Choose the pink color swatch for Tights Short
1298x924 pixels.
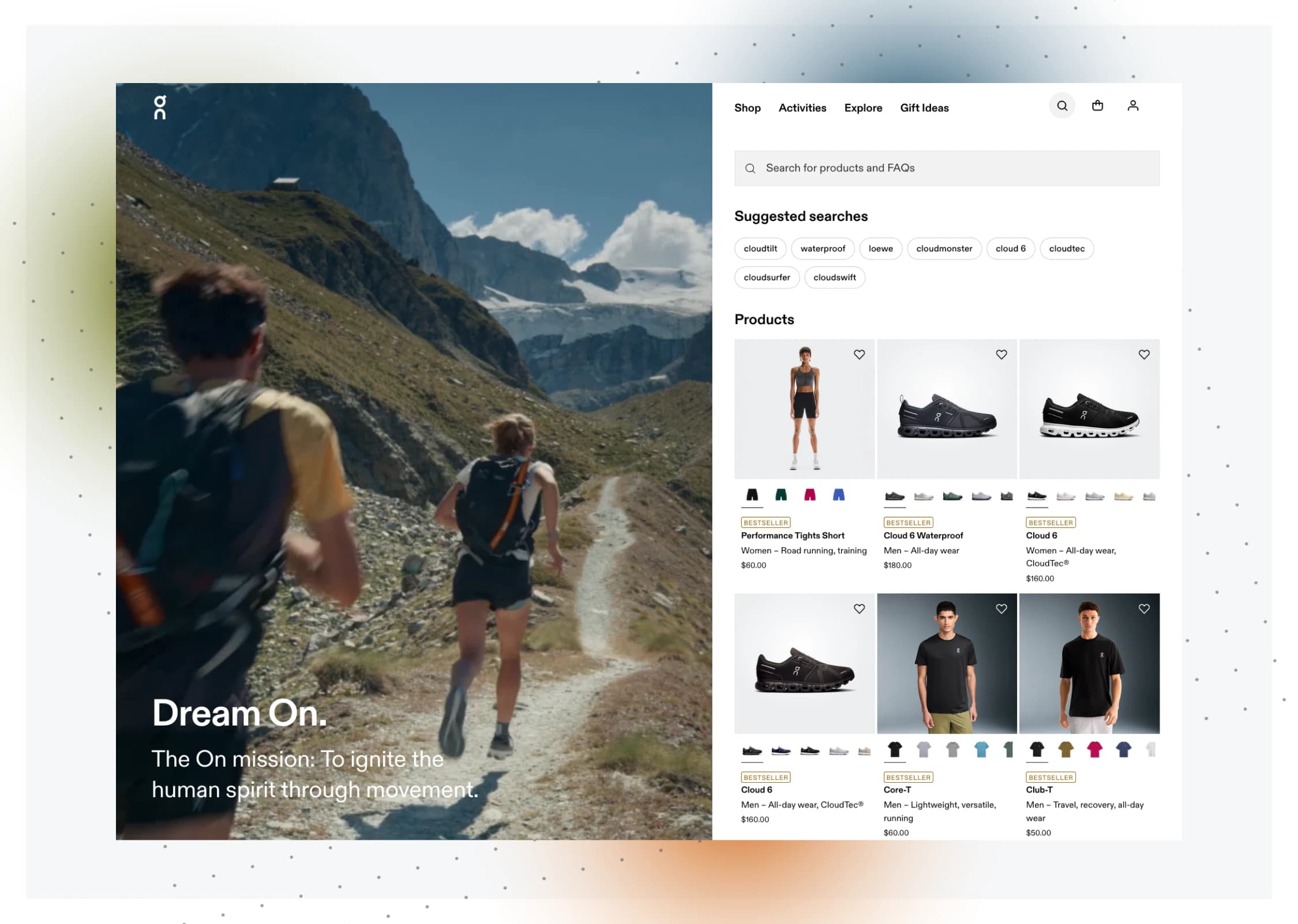[809, 495]
